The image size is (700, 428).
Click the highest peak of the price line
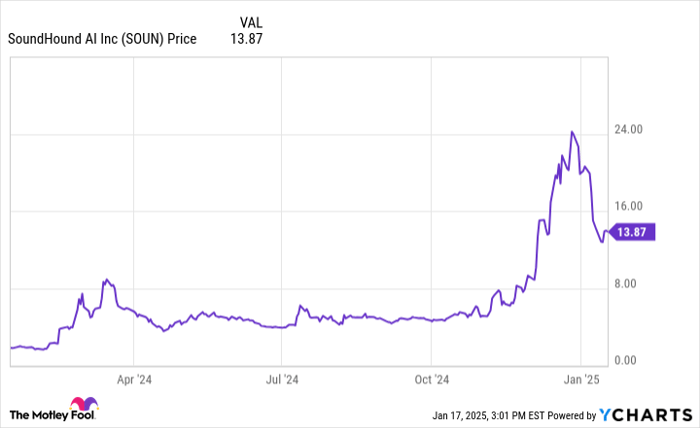coord(572,132)
